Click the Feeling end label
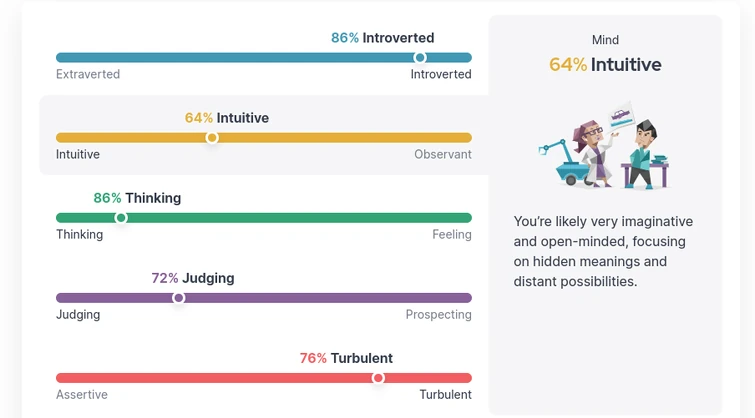 tap(451, 234)
